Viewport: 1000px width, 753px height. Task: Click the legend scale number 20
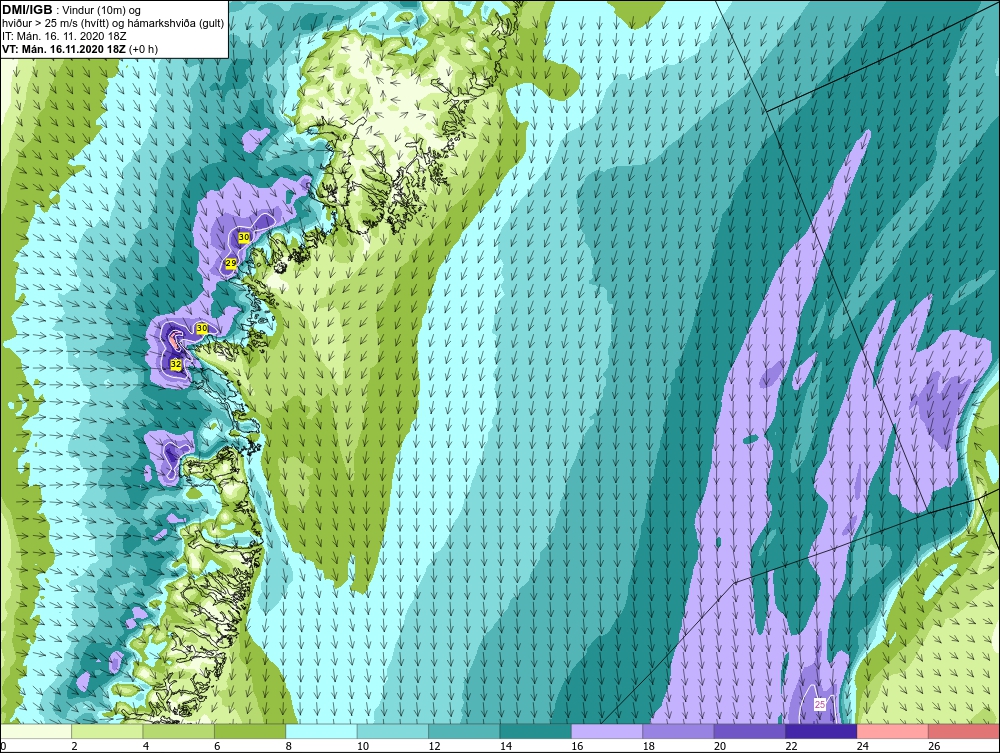pyautogui.click(x=720, y=746)
